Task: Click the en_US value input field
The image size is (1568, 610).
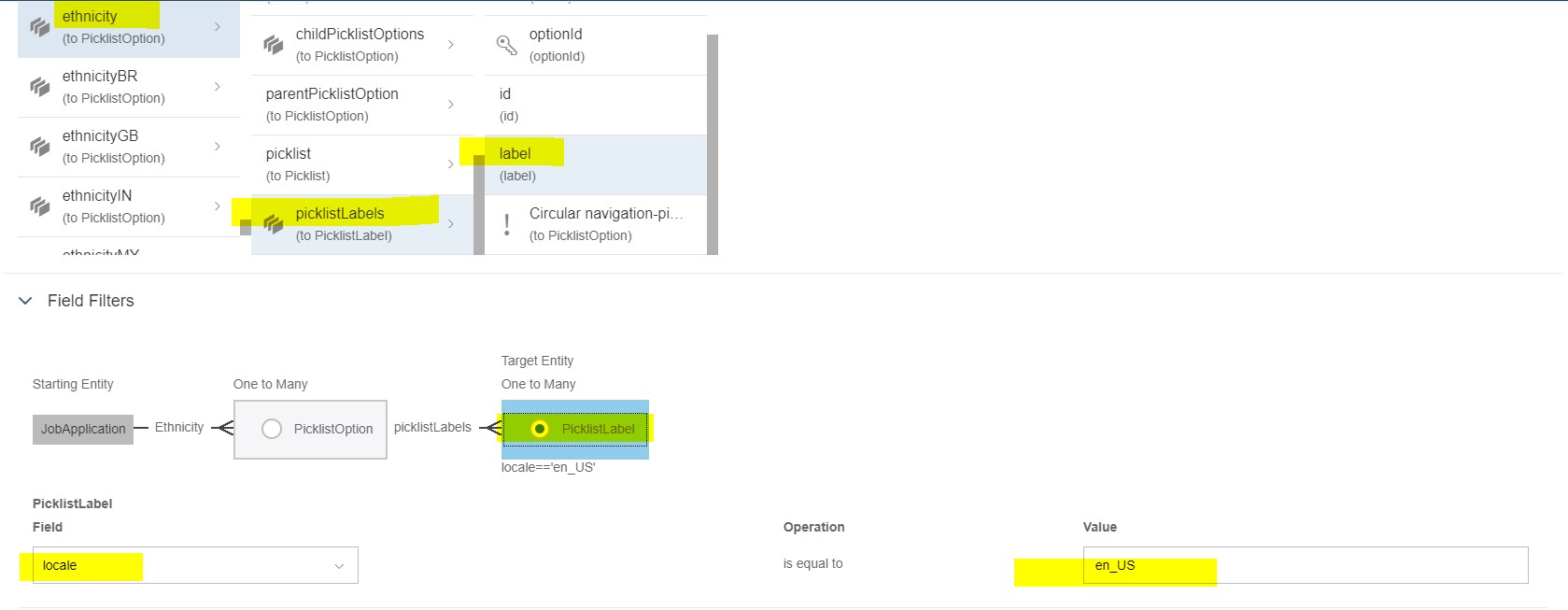Action: coord(1306,565)
